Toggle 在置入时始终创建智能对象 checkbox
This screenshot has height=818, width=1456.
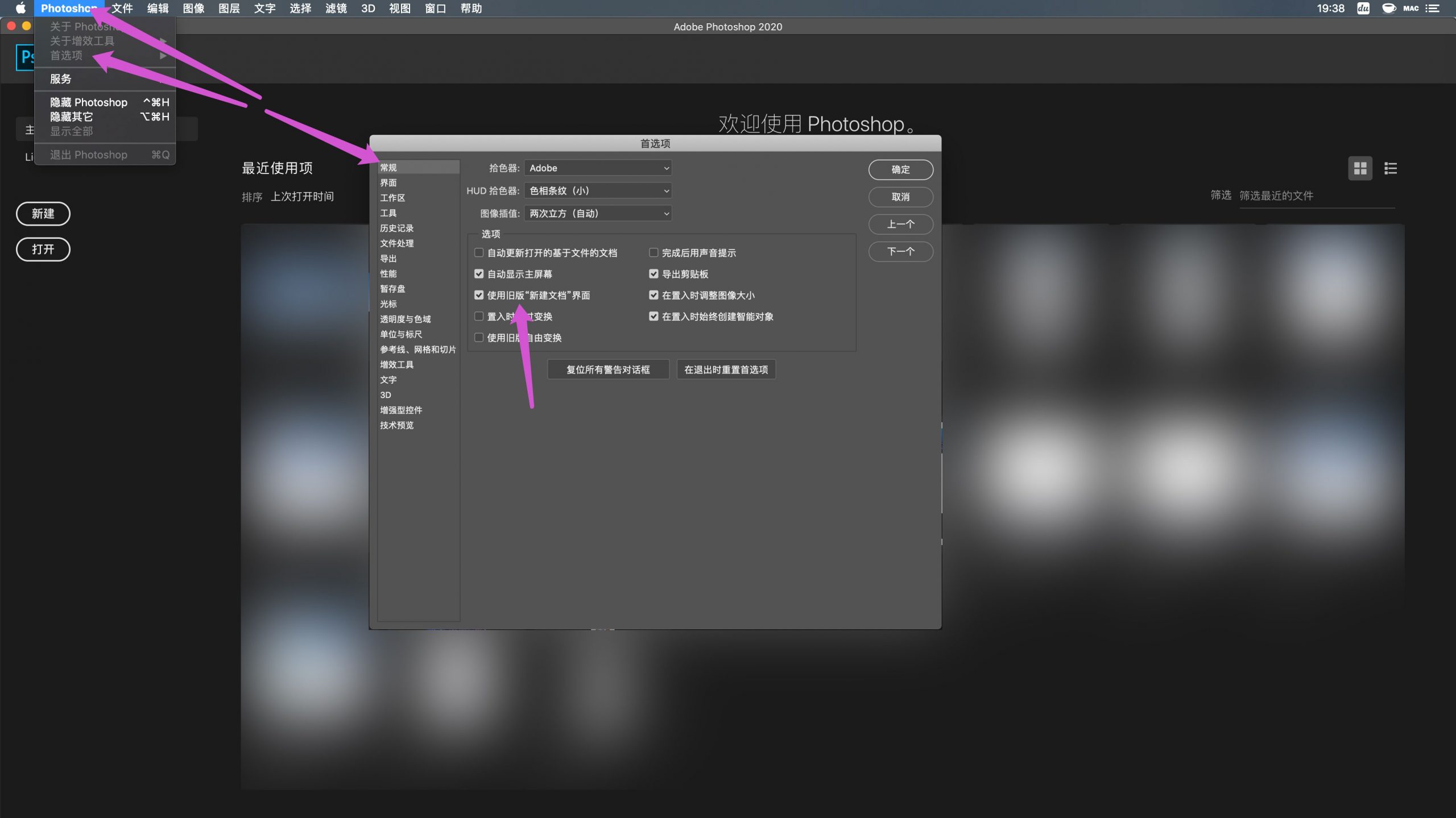pyautogui.click(x=653, y=316)
